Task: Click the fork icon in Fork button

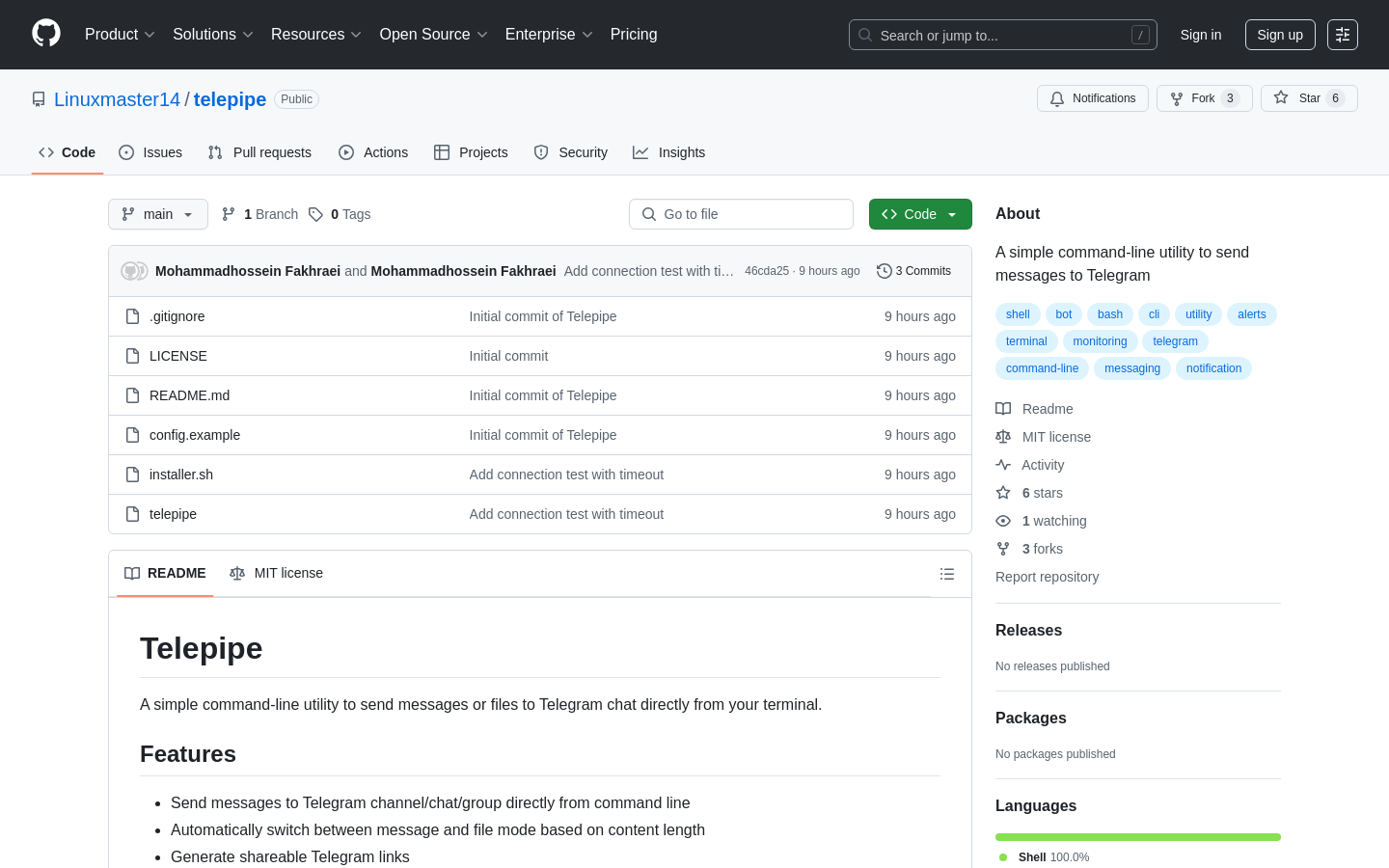Action: click(1177, 98)
